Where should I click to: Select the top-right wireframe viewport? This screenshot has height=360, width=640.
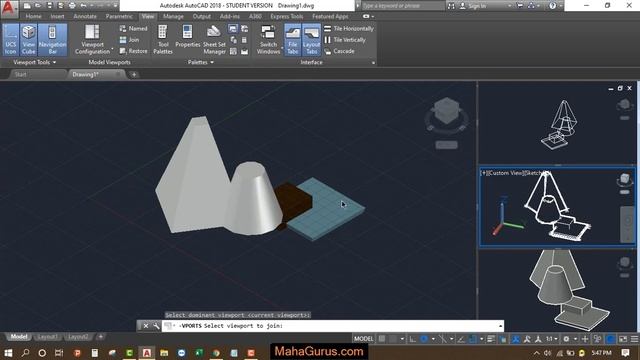tap(557, 122)
